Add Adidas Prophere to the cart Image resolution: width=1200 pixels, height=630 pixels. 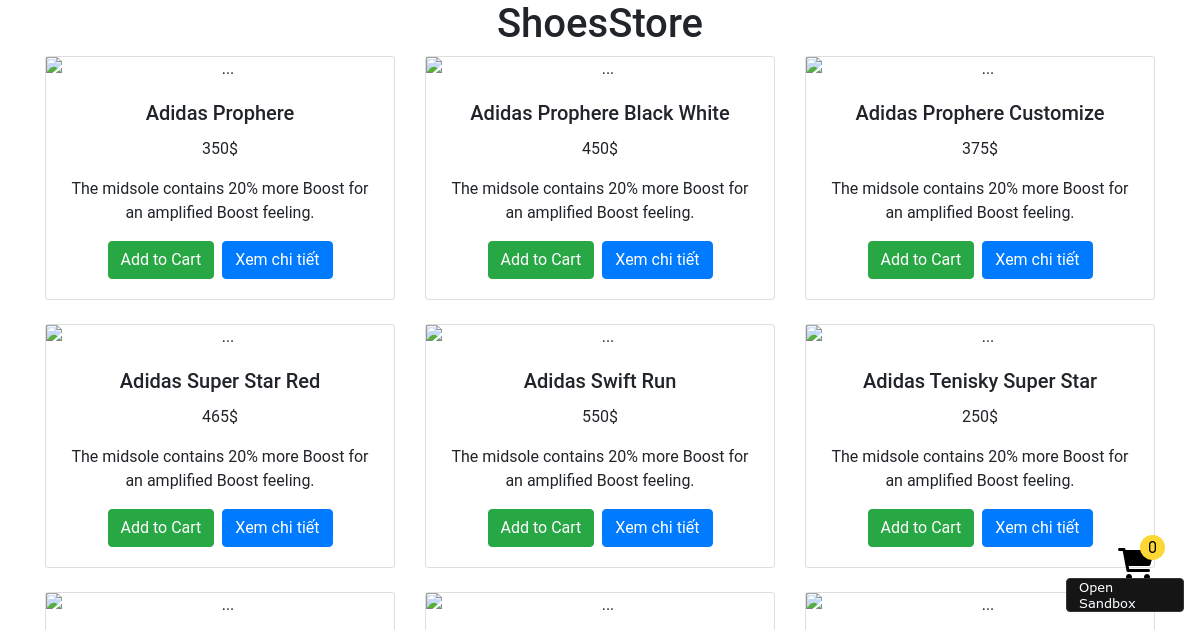[x=160, y=259]
